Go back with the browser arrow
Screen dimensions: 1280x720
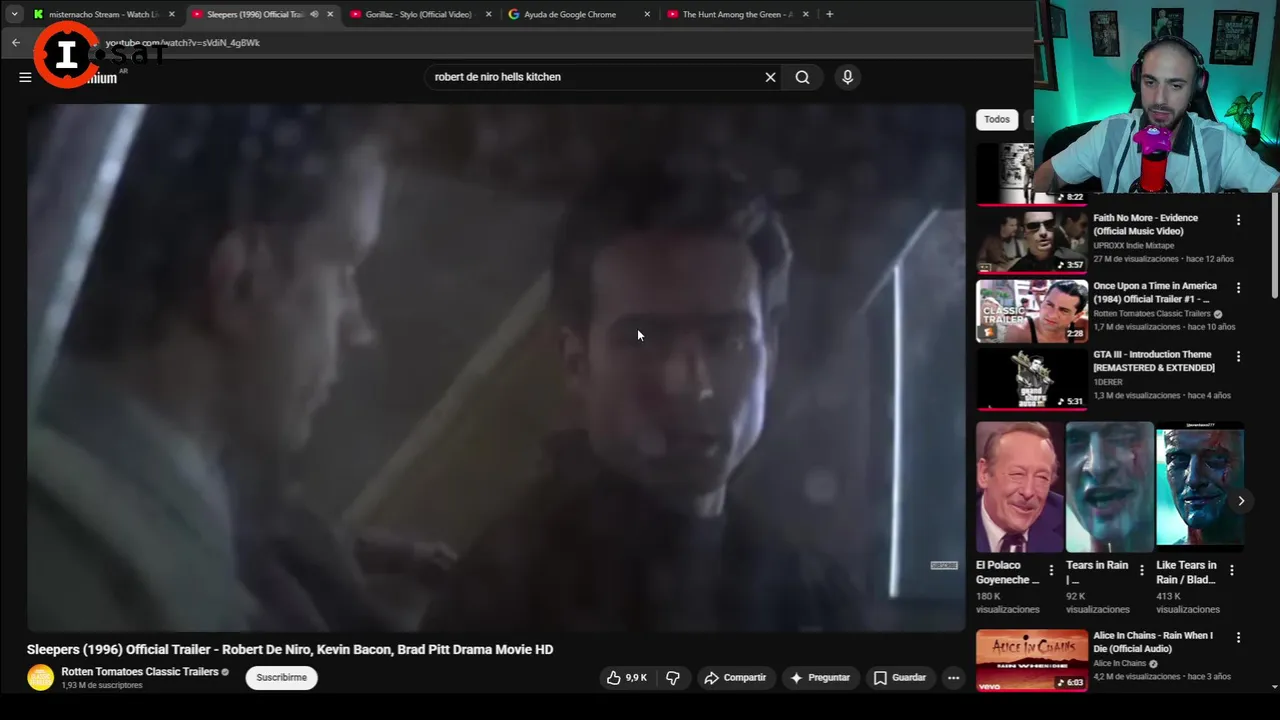pos(15,42)
